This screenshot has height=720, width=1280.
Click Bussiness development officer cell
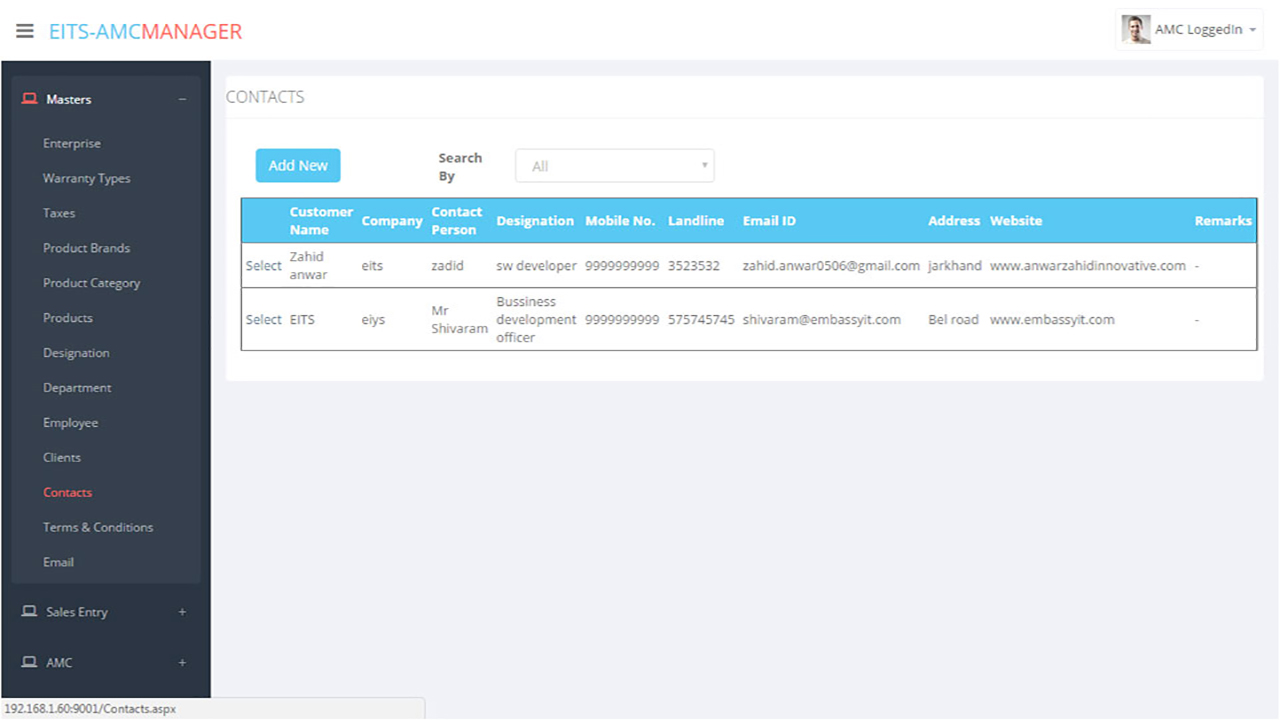pyautogui.click(x=536, y=320)
